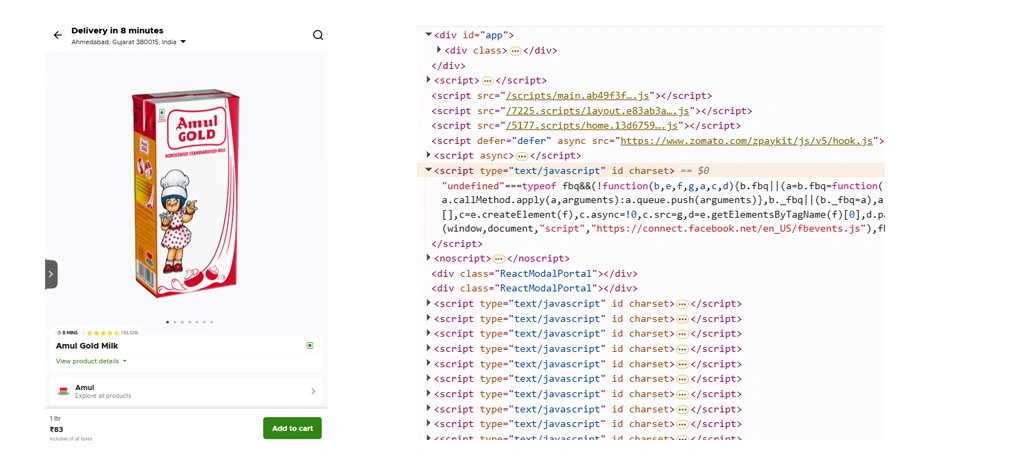The image size is (1026, 466).
Task: Click the "Delivery in 8 minutes" heading
Action: coord(117,30)
